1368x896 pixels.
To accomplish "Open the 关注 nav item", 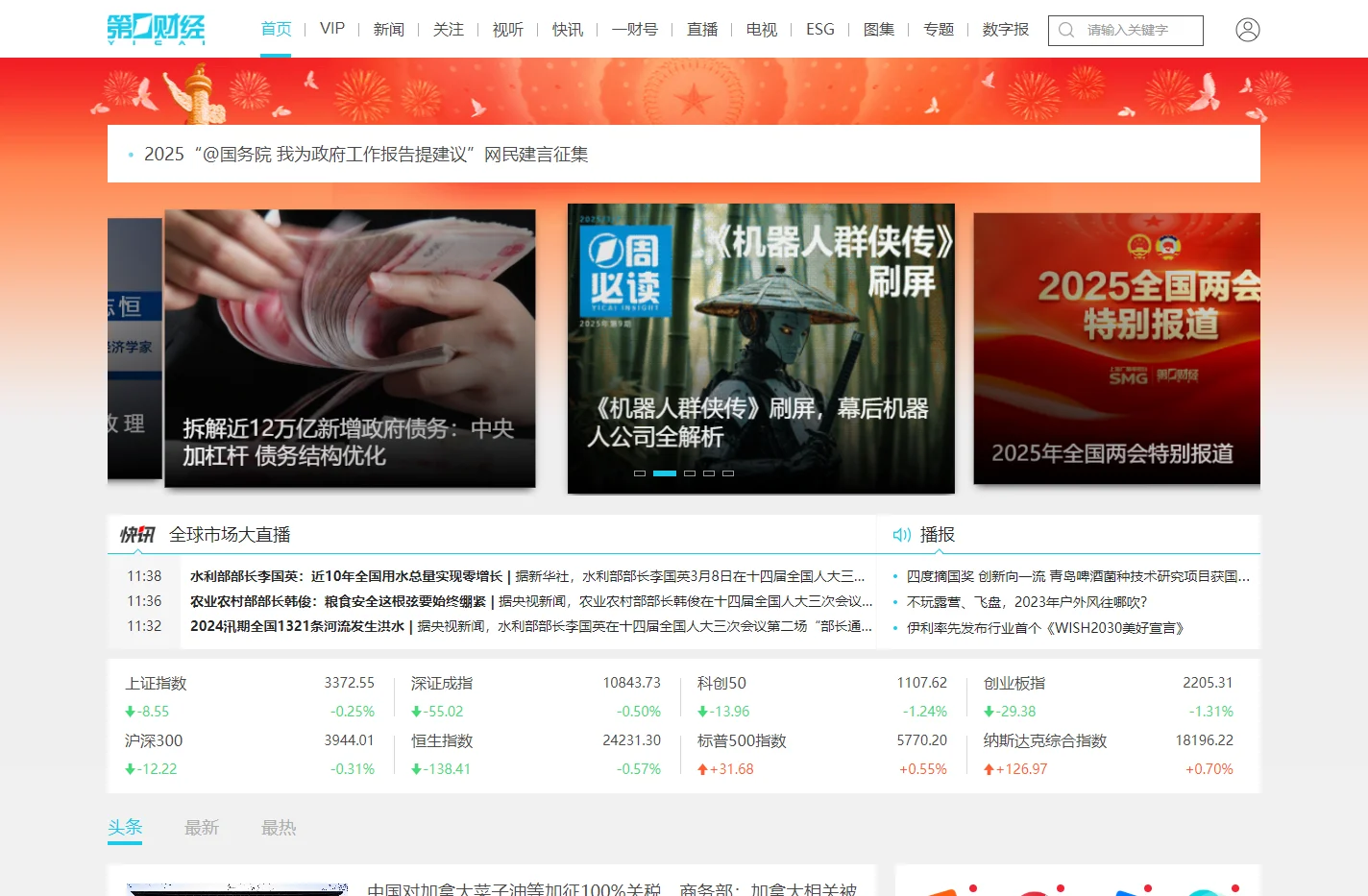I will pyautogui.click(x=449, y=29).
